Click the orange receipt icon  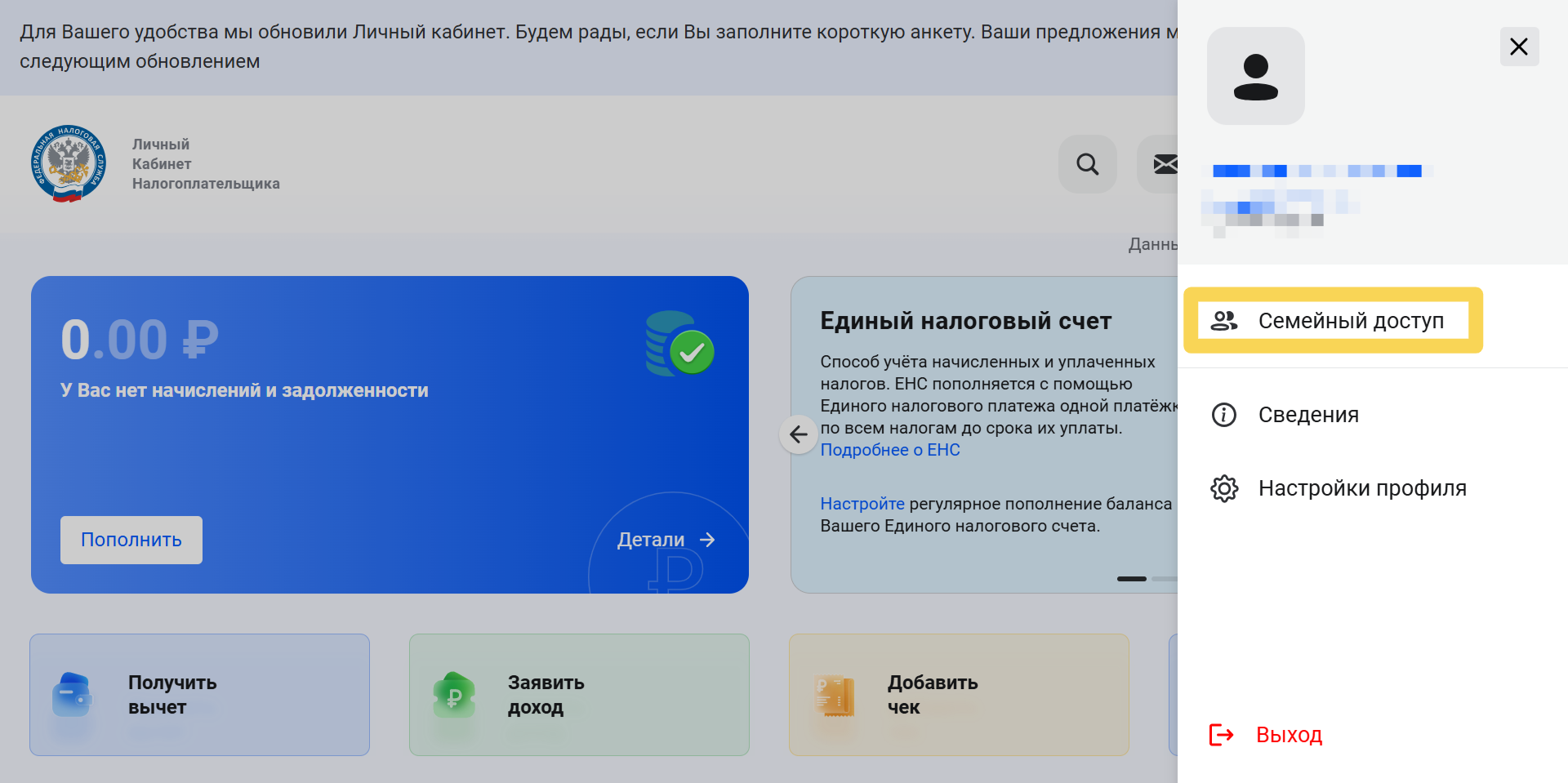click(835, 696)
